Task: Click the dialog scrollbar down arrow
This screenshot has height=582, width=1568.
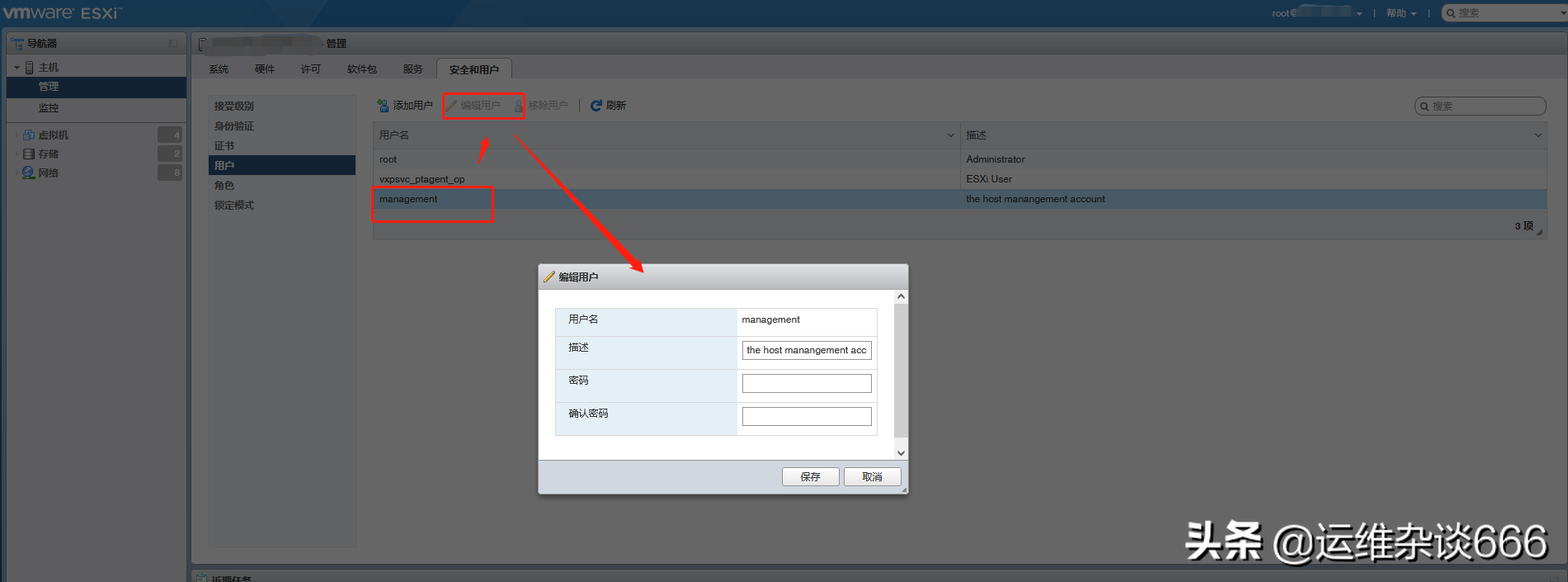Action: coord(901,452)
